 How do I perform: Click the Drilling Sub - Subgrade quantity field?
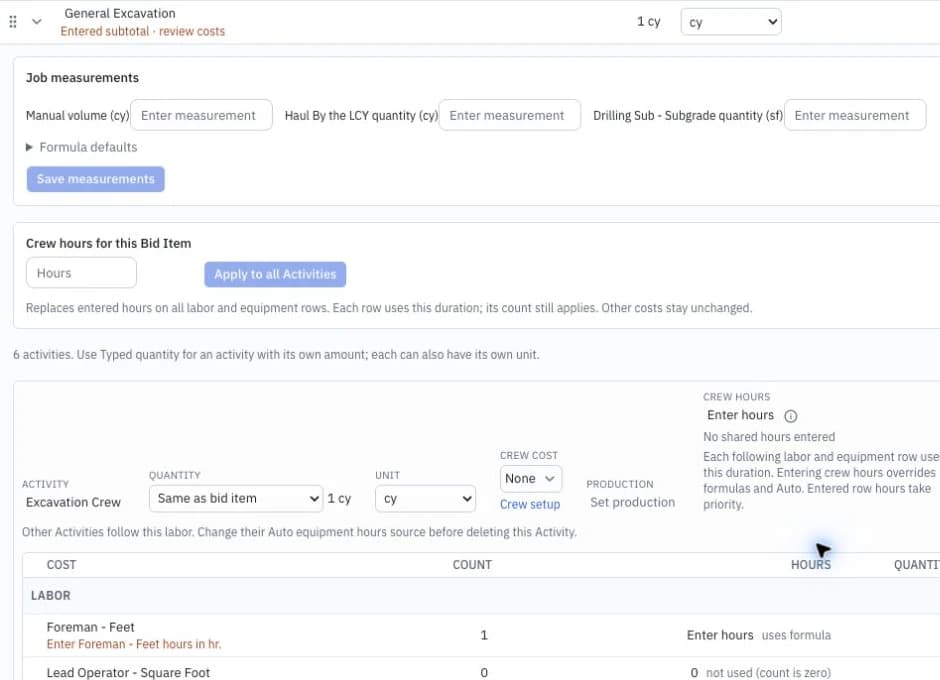pyautogui.click(x=855, y=115)
